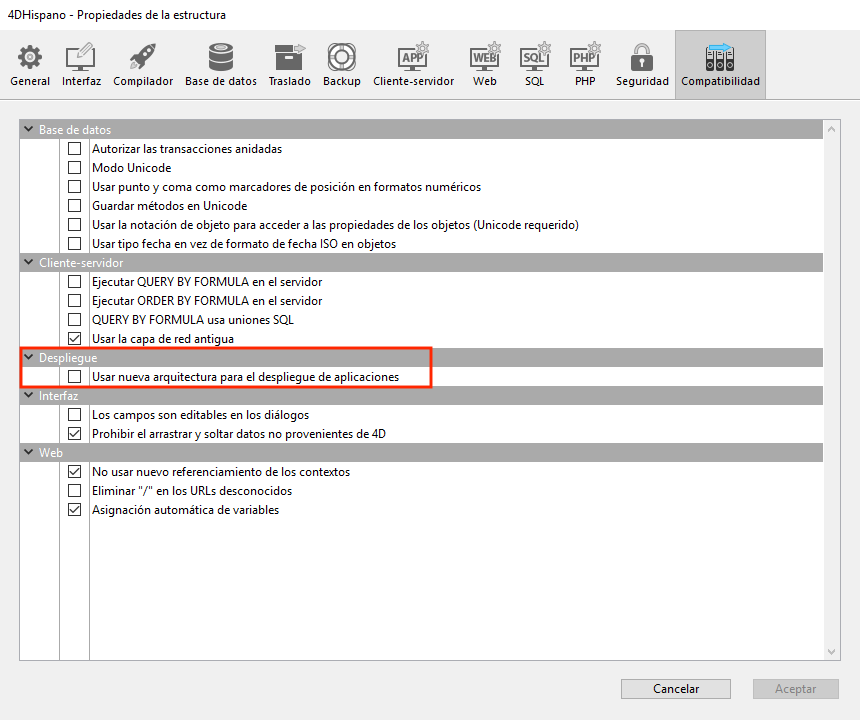Collapse the Web section chevron
Viewport: 860px width, 720px height.
point(29,452)
